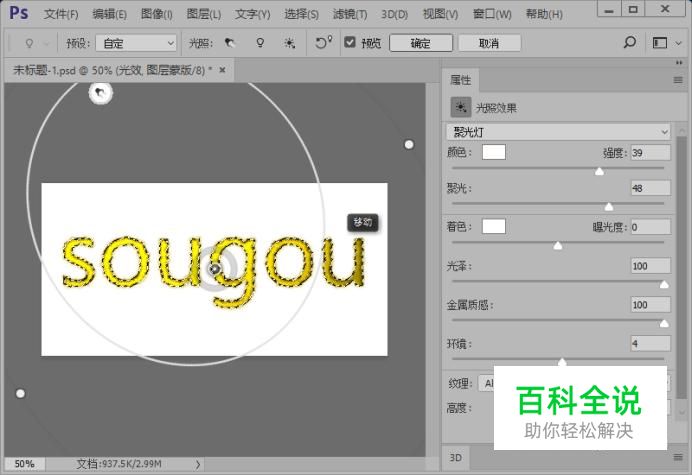
Task: Open the 编辑(E) menu
Action: click(x=109, y=14)
